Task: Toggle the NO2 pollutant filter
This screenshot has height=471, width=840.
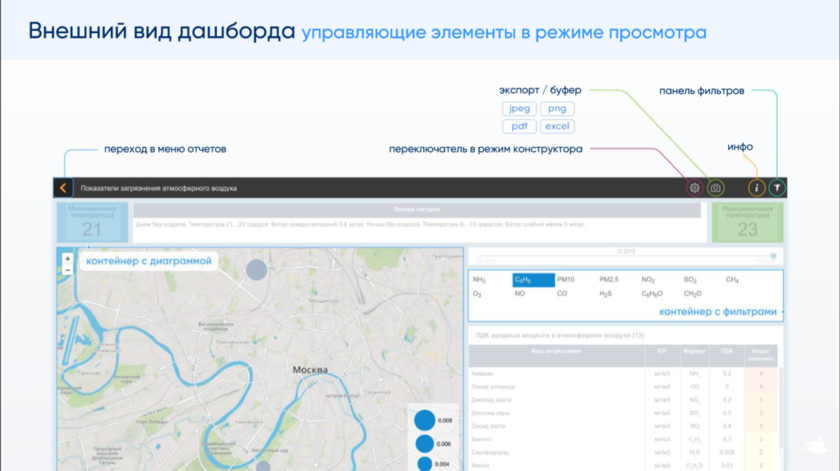Action: (x=648, y=280)
